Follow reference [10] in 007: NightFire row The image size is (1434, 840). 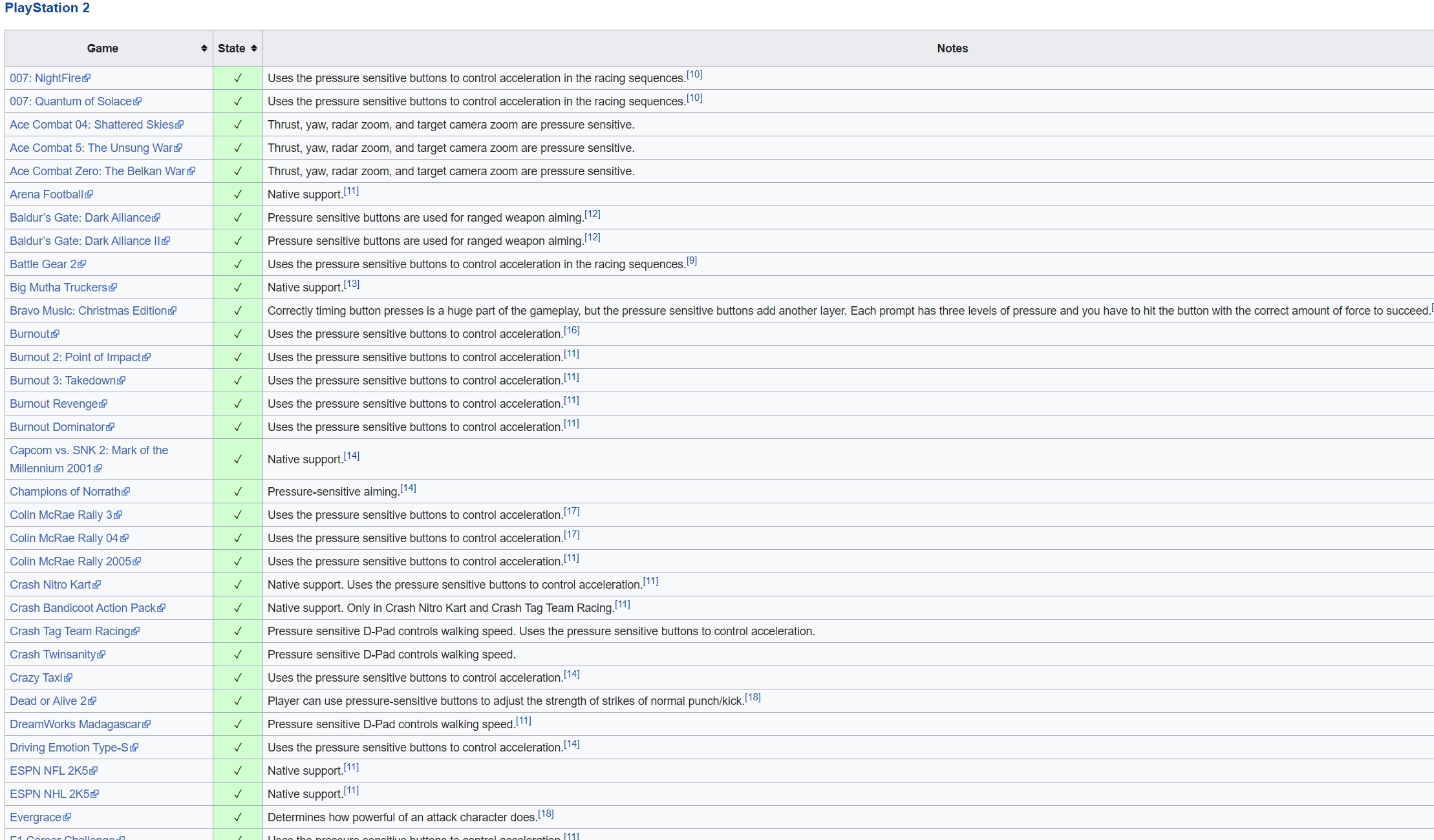click(694, 75)
